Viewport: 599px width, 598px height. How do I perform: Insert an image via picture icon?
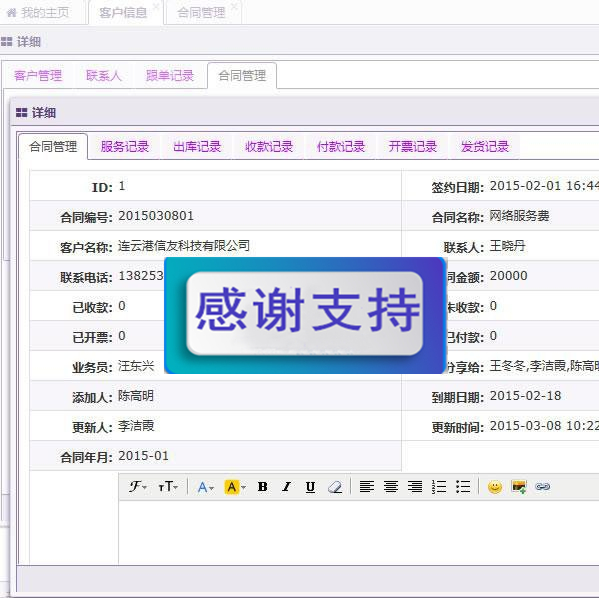pyautogui.click(x=519, y=486)
